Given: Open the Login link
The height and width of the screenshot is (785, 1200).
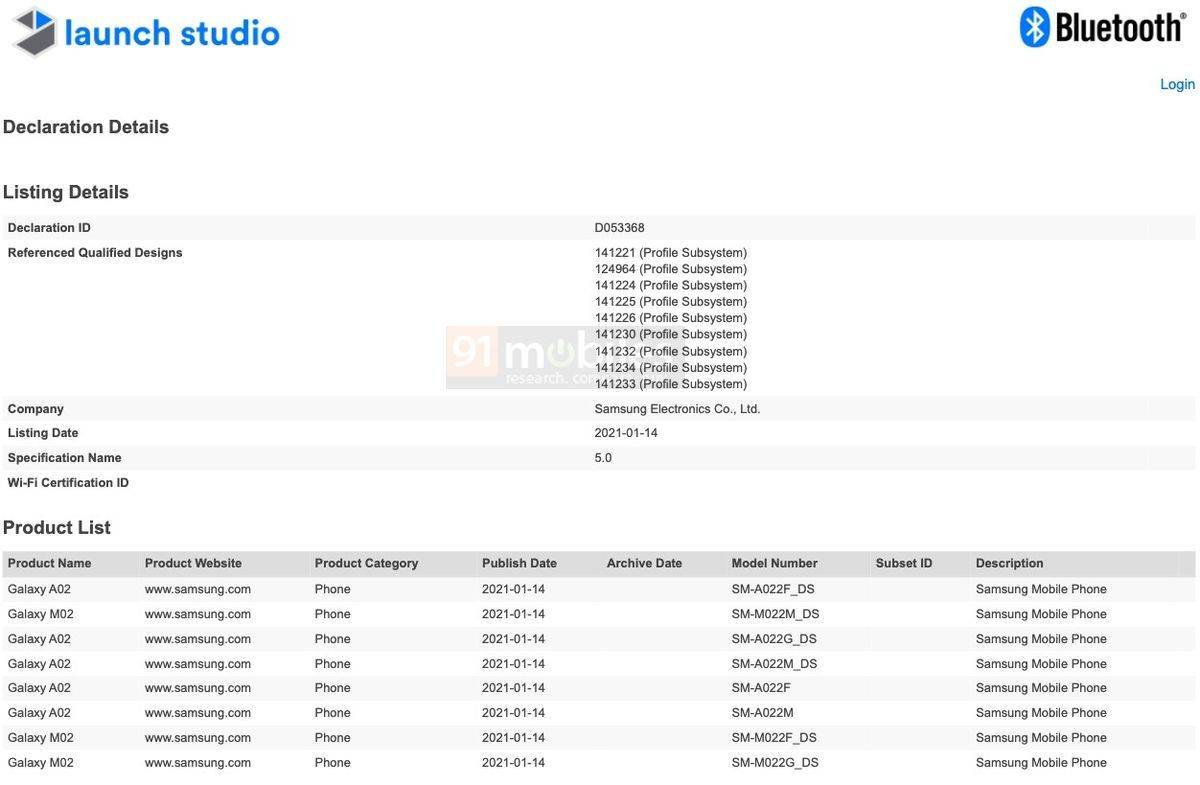Looking at the screenshot, I should (x=1177, y=84).
